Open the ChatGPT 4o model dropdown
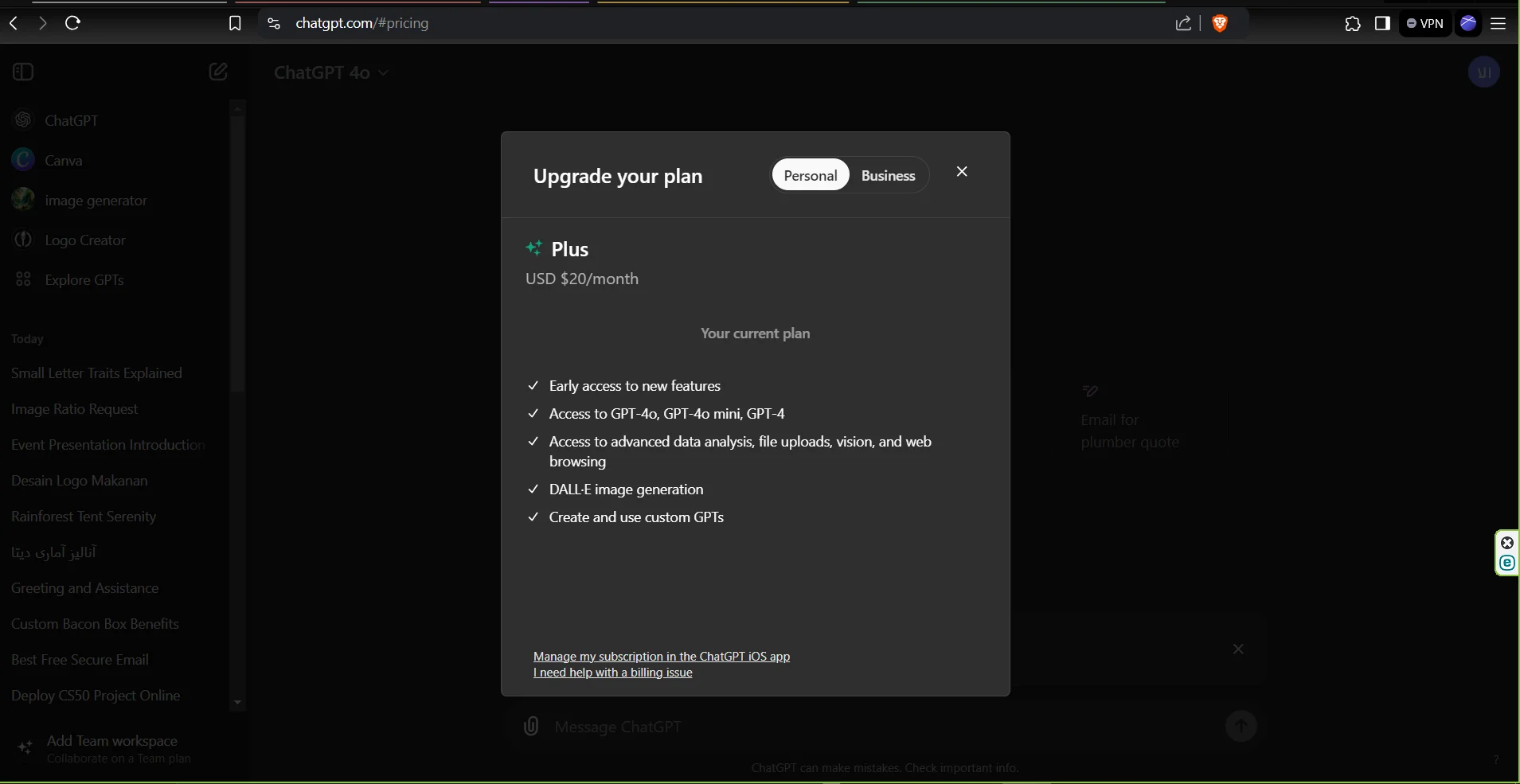Image resolution: width=1520 pixels, height=784 pixels. coord(331,72)
